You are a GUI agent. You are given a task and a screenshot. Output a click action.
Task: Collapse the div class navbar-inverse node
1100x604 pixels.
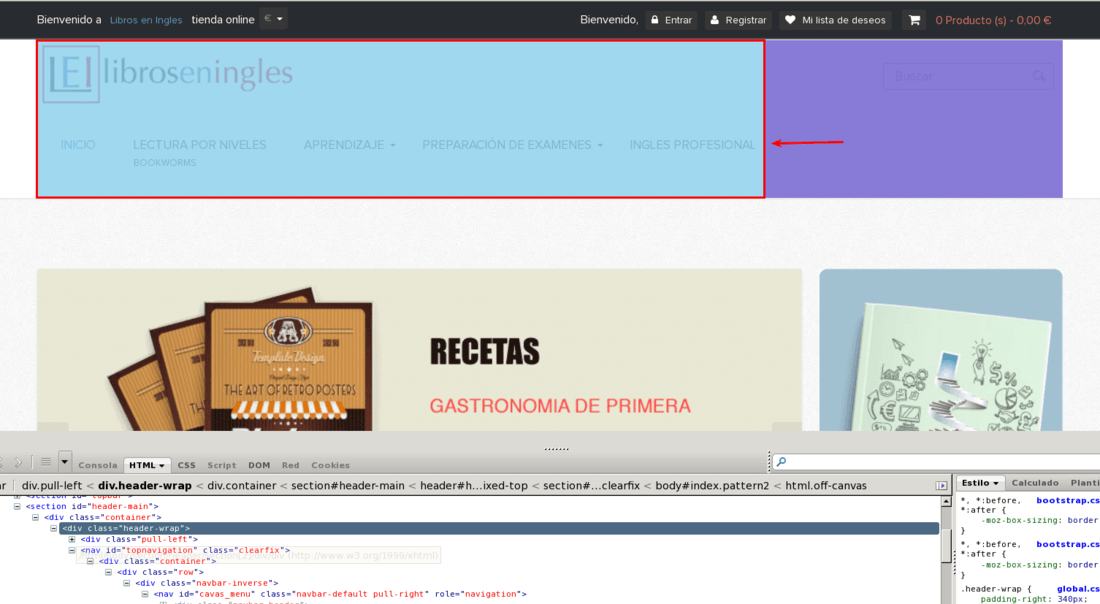tap(126, 583)
